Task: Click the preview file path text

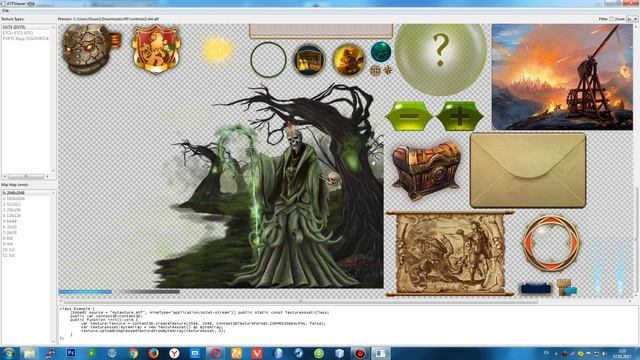Action: point(116,19)
